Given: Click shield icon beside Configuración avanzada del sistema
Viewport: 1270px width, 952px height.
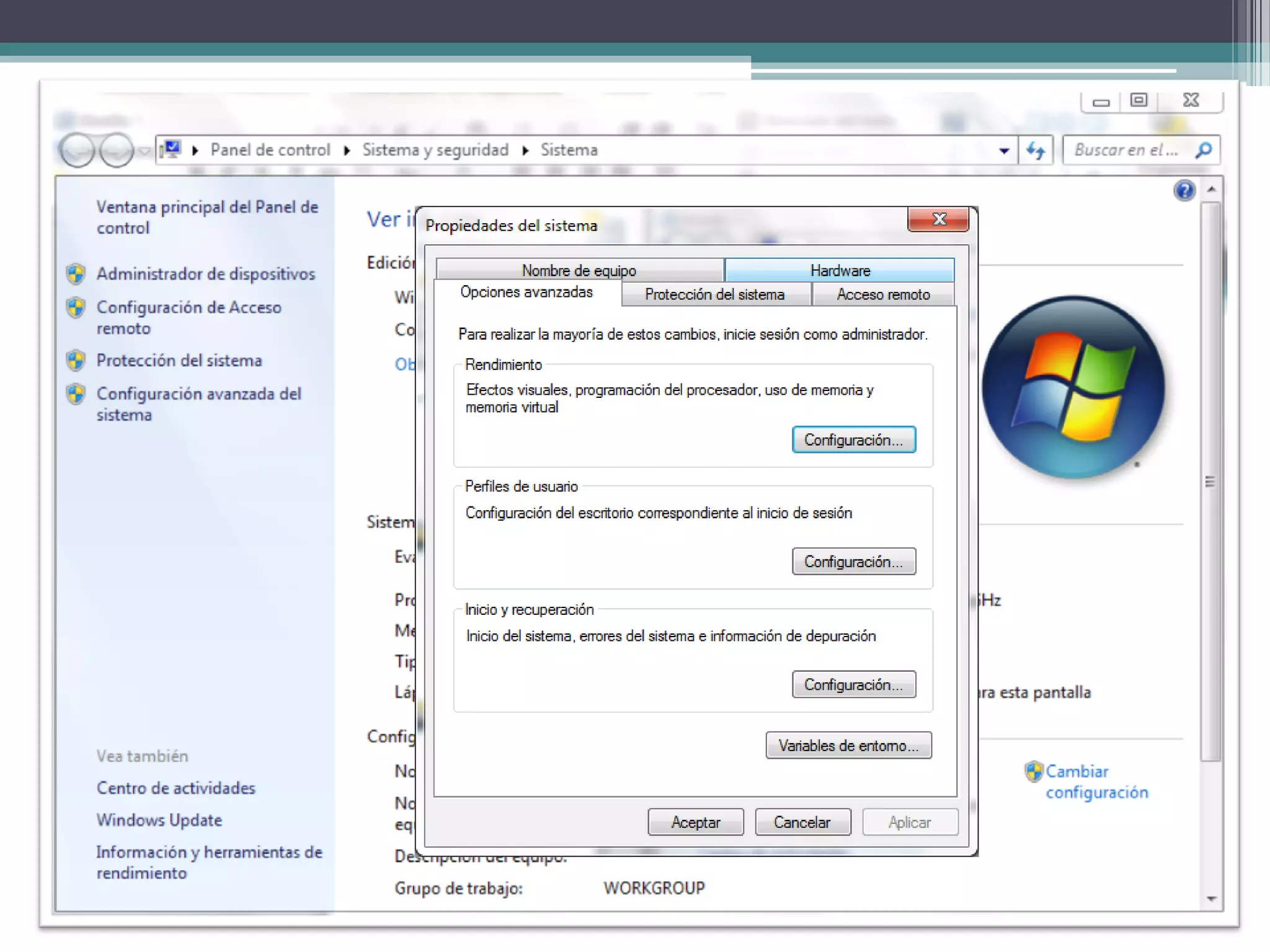Looking at the screenshot, I should tap(76, 394).
